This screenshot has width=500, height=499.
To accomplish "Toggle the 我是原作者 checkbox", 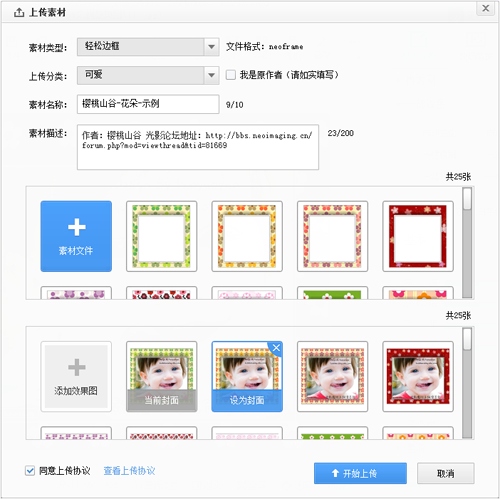I will coord(231,75).
